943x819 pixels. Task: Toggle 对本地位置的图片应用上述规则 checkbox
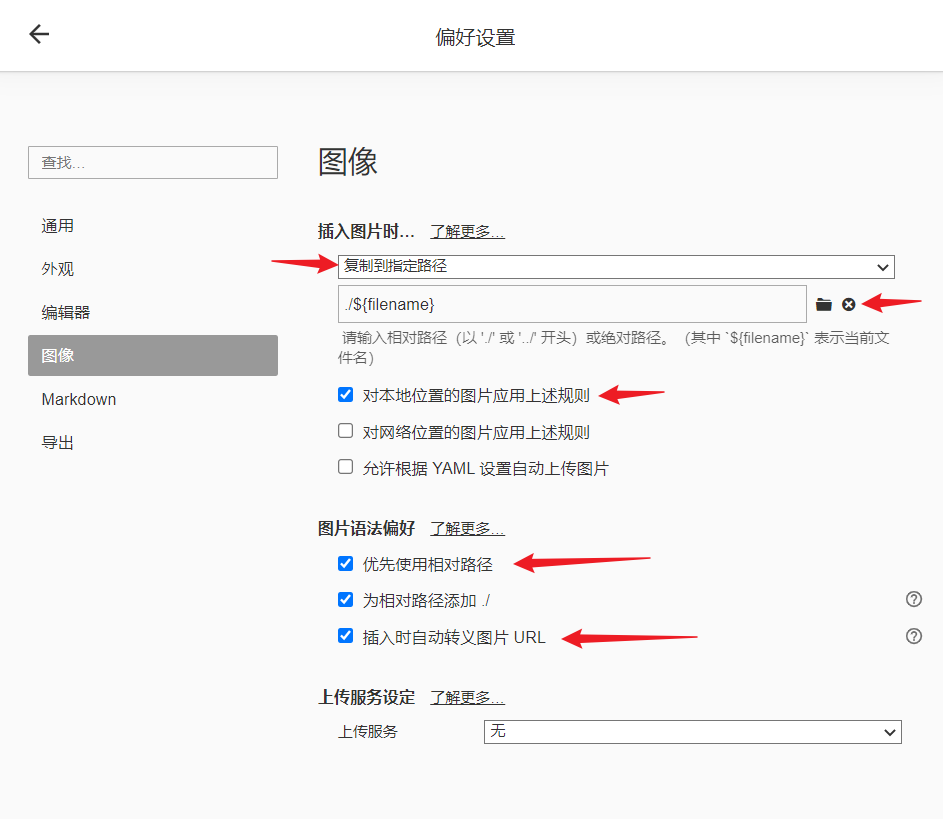tap(346, 395)
